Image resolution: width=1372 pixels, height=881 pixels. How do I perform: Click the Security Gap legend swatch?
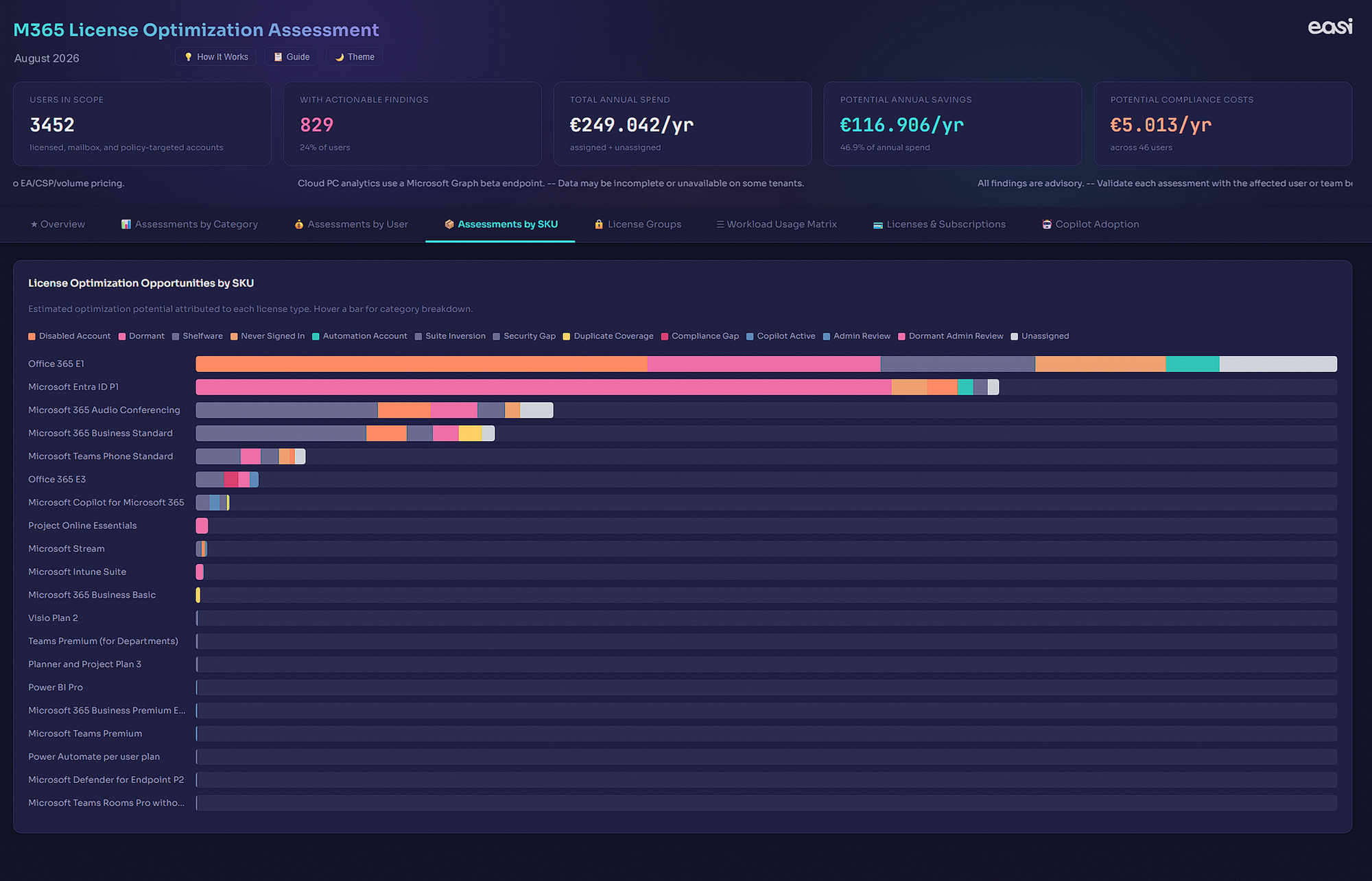(x=497, y=336)
